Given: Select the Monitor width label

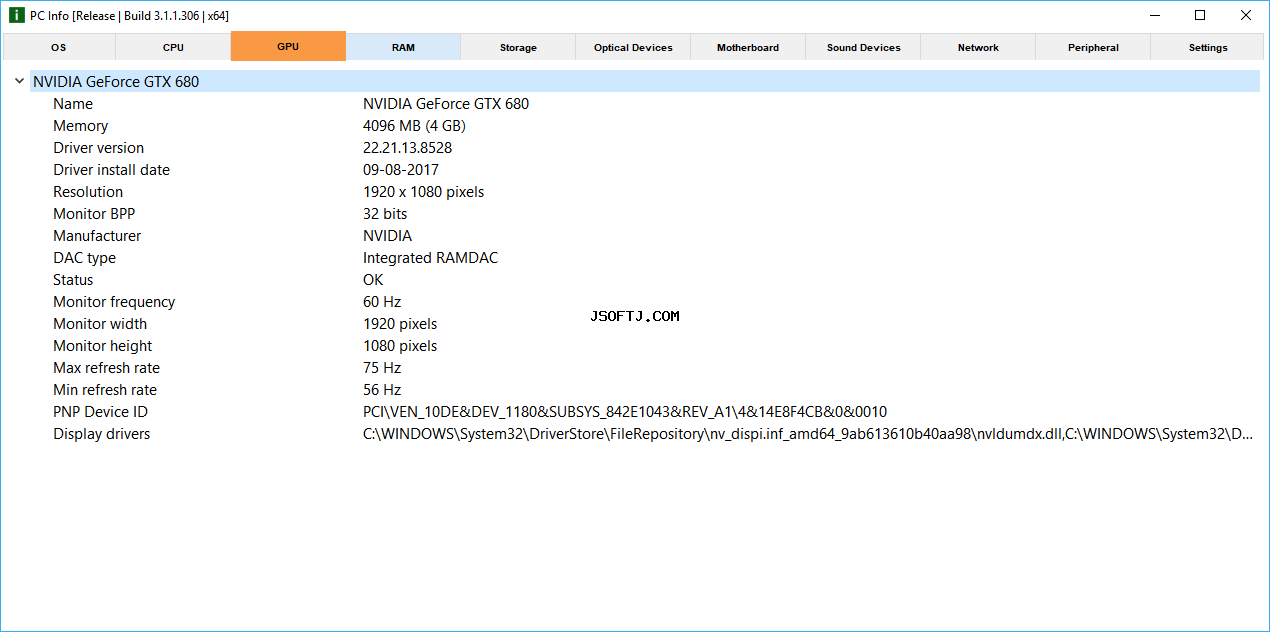Looking at the screenshot, I should 100,324.
